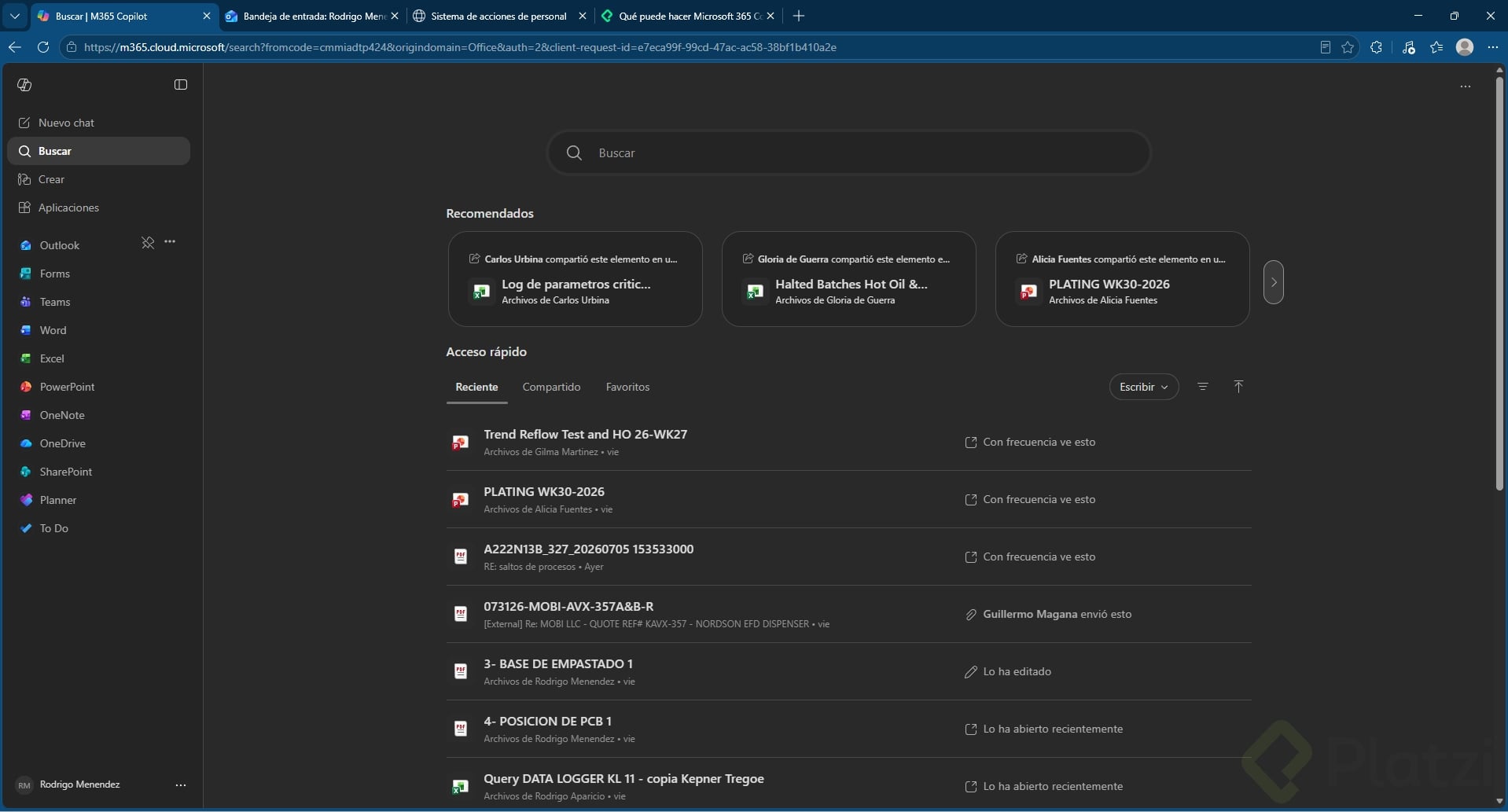Click Lo ha editado status text

pyautogui.click(x=1017, y=672)
